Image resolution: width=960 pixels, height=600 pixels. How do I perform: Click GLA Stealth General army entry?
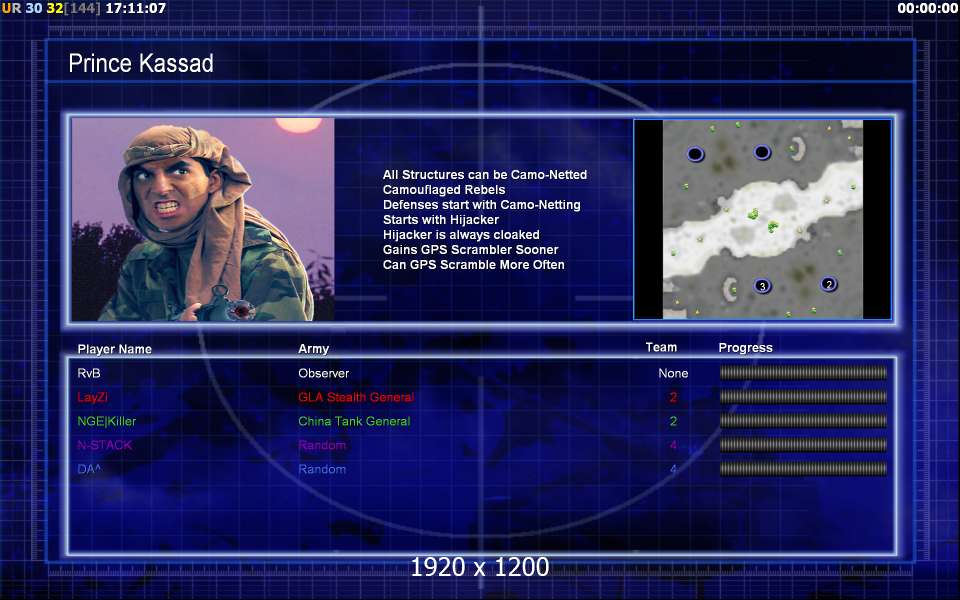[x=356, y=397]
